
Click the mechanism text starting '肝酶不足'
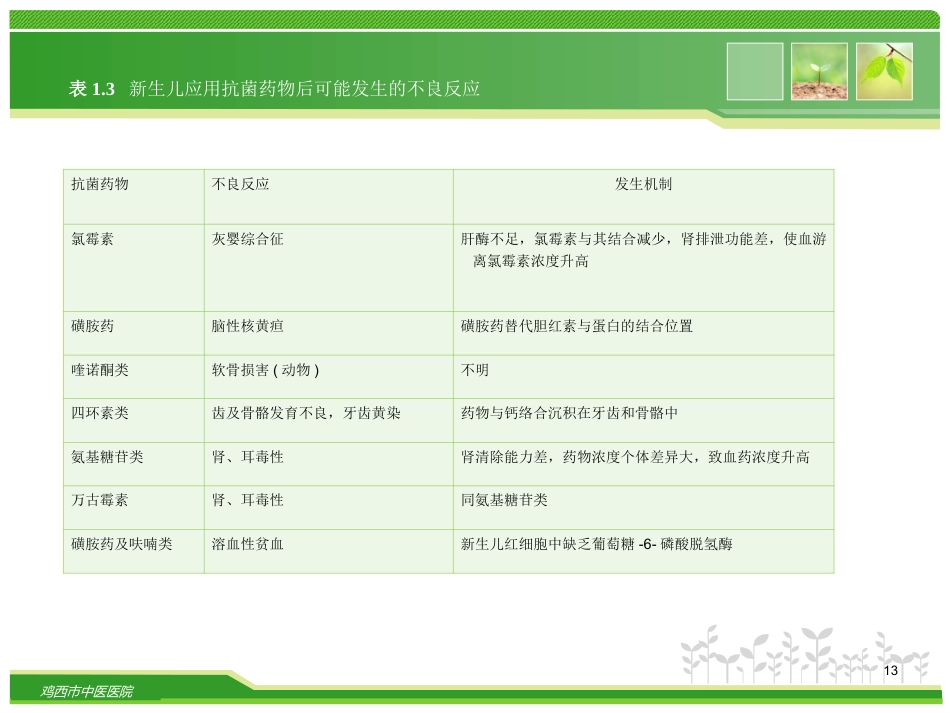(643, 250)
